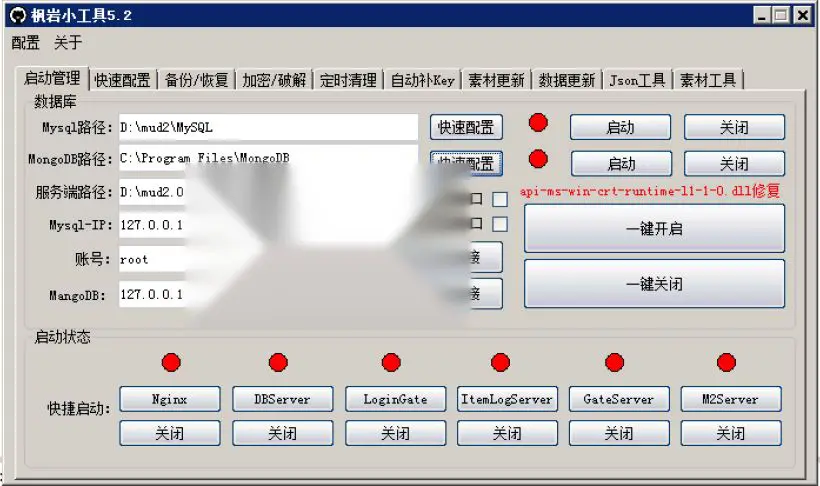Tick the checkbox in the 服务端路径 row
The width and height of the screenshot is (820, 486).
(x=500, y=199)
